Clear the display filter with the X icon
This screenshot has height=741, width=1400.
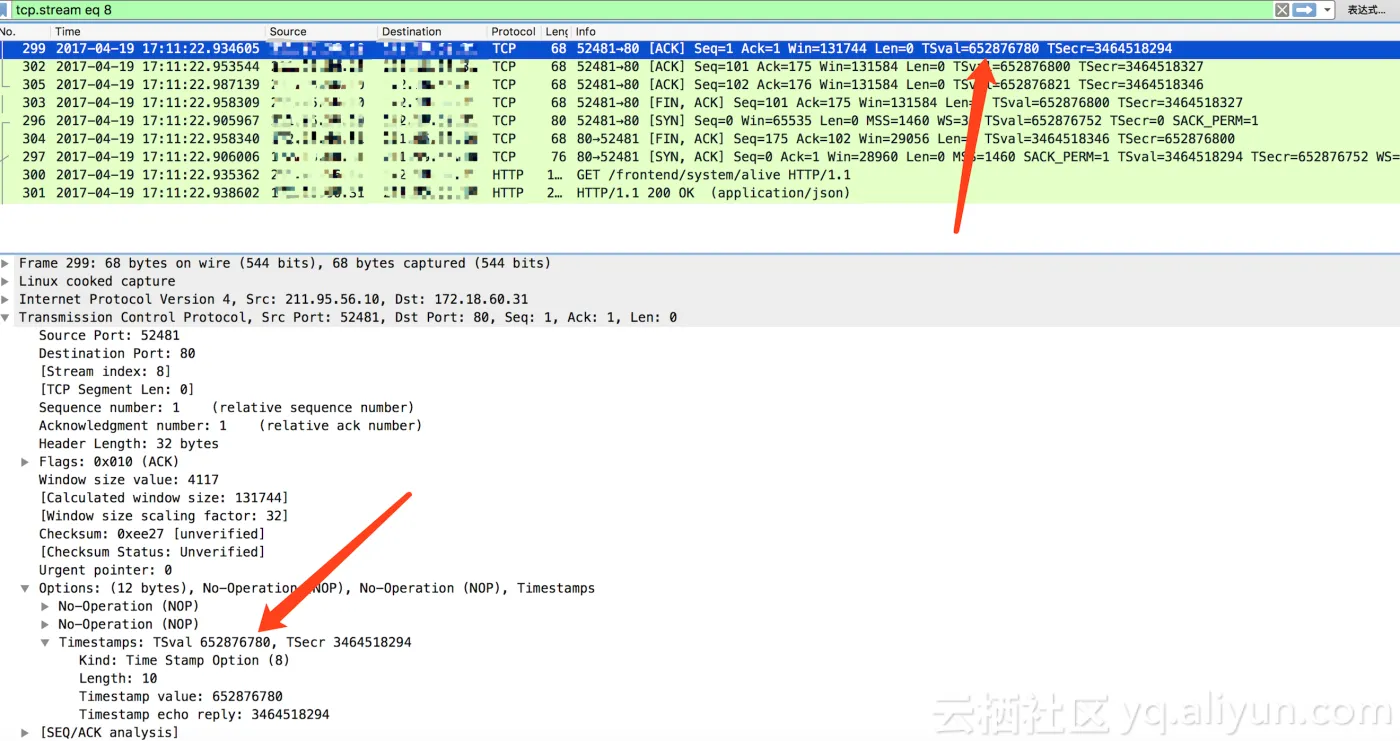click(x=1281, y=10)
